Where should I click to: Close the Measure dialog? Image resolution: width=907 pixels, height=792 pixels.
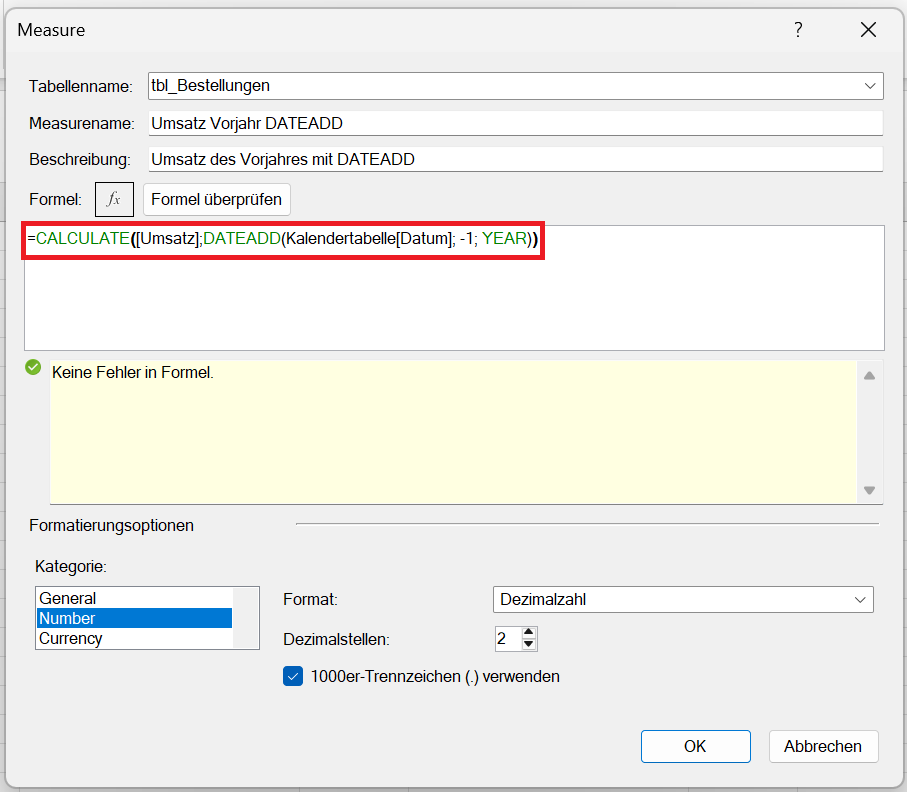(868, 30)
